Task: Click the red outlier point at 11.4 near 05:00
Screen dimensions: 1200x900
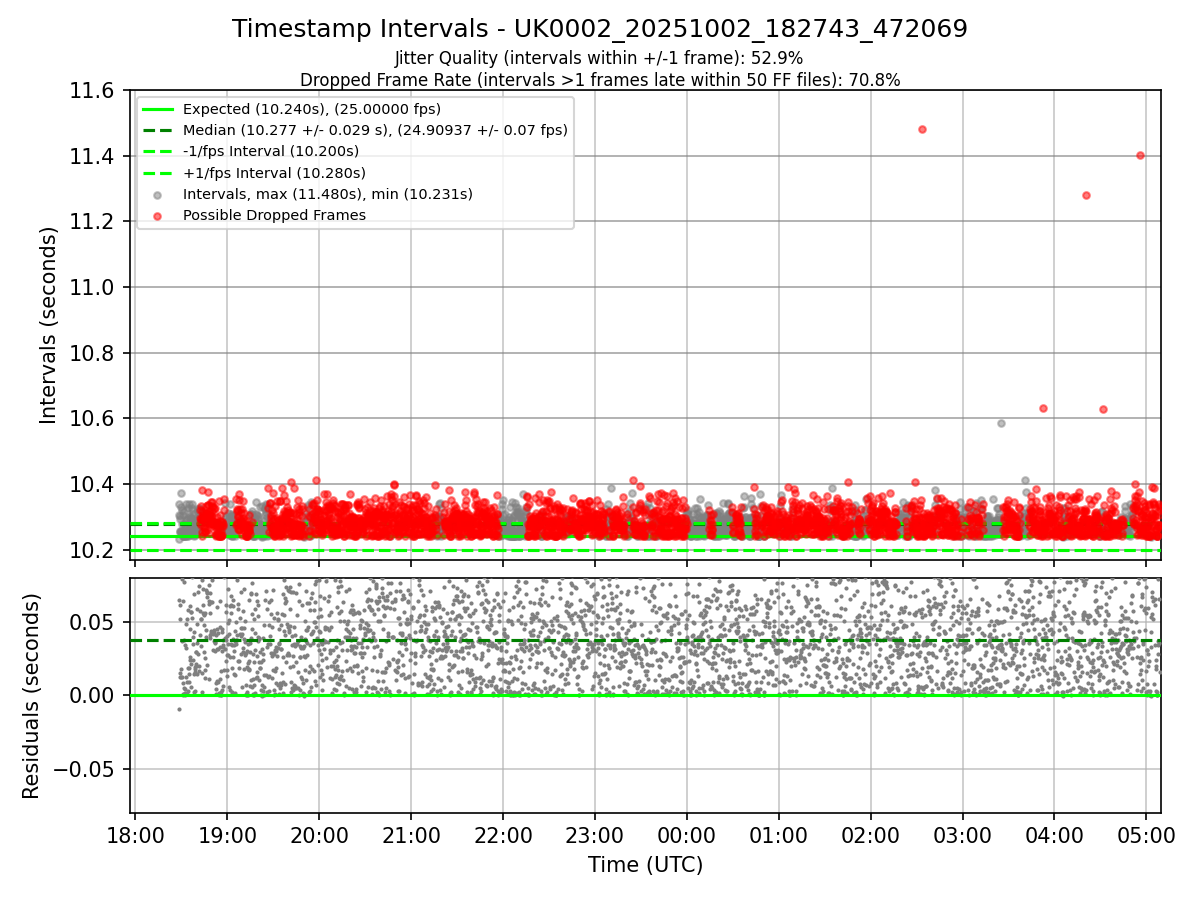Action: tap(1140, 155)
